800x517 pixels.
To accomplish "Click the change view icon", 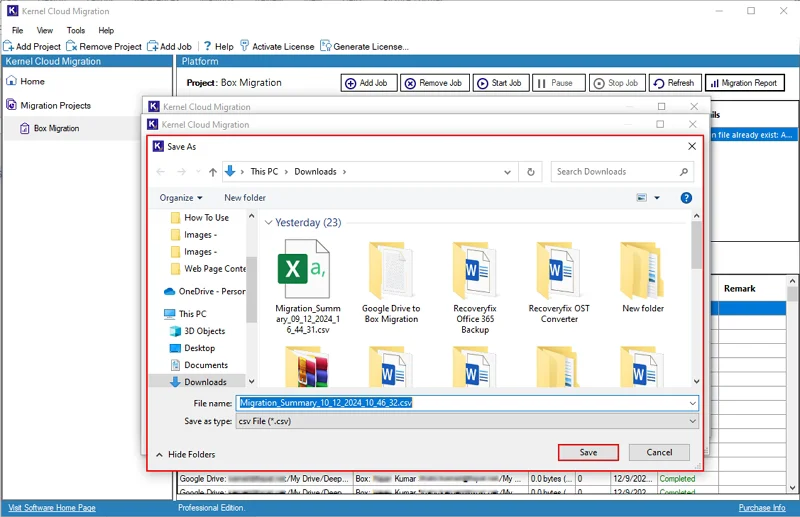I will [642, 198].
